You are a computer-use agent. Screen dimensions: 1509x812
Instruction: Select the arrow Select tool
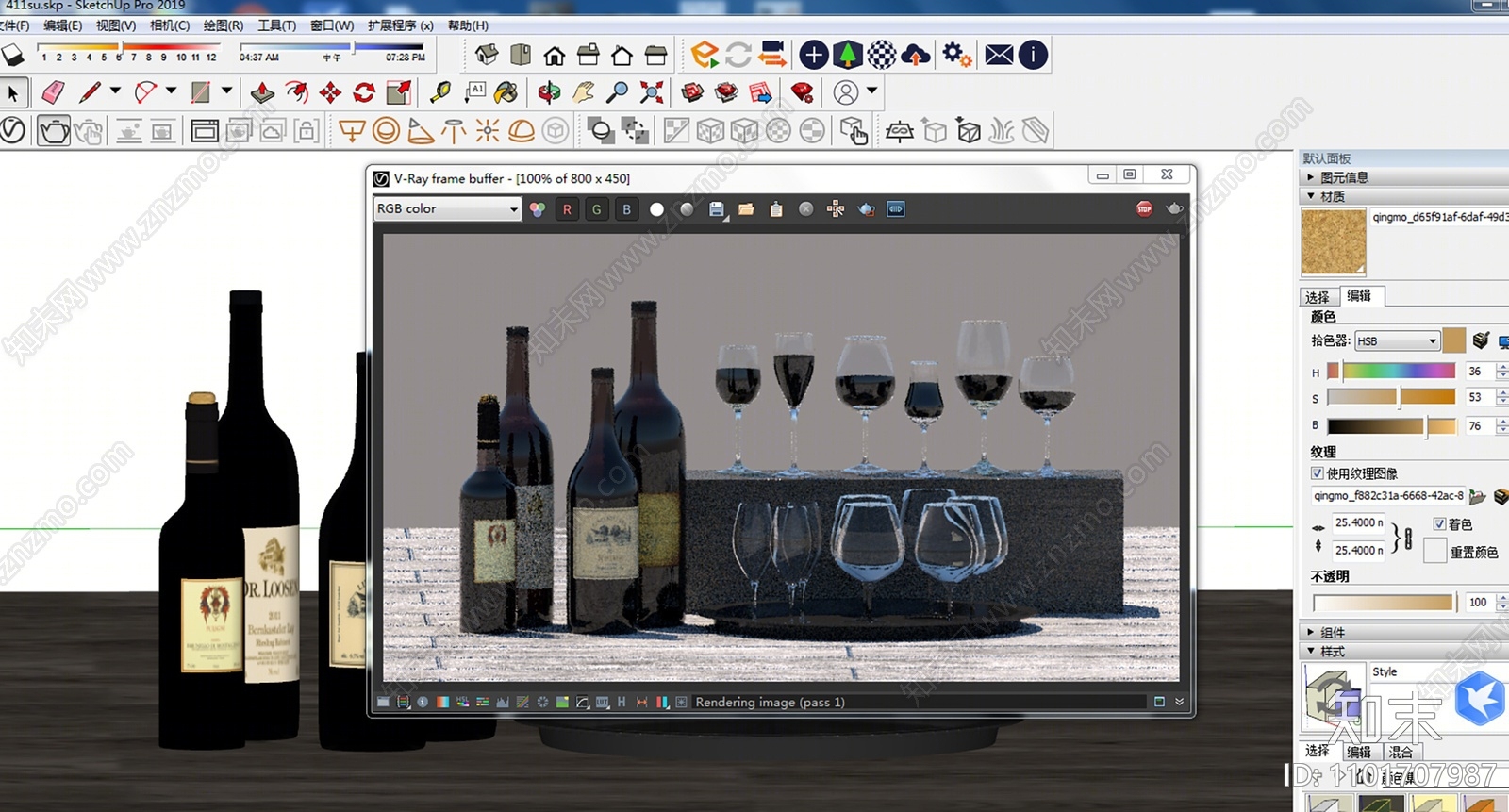click(x=12, y=92)
